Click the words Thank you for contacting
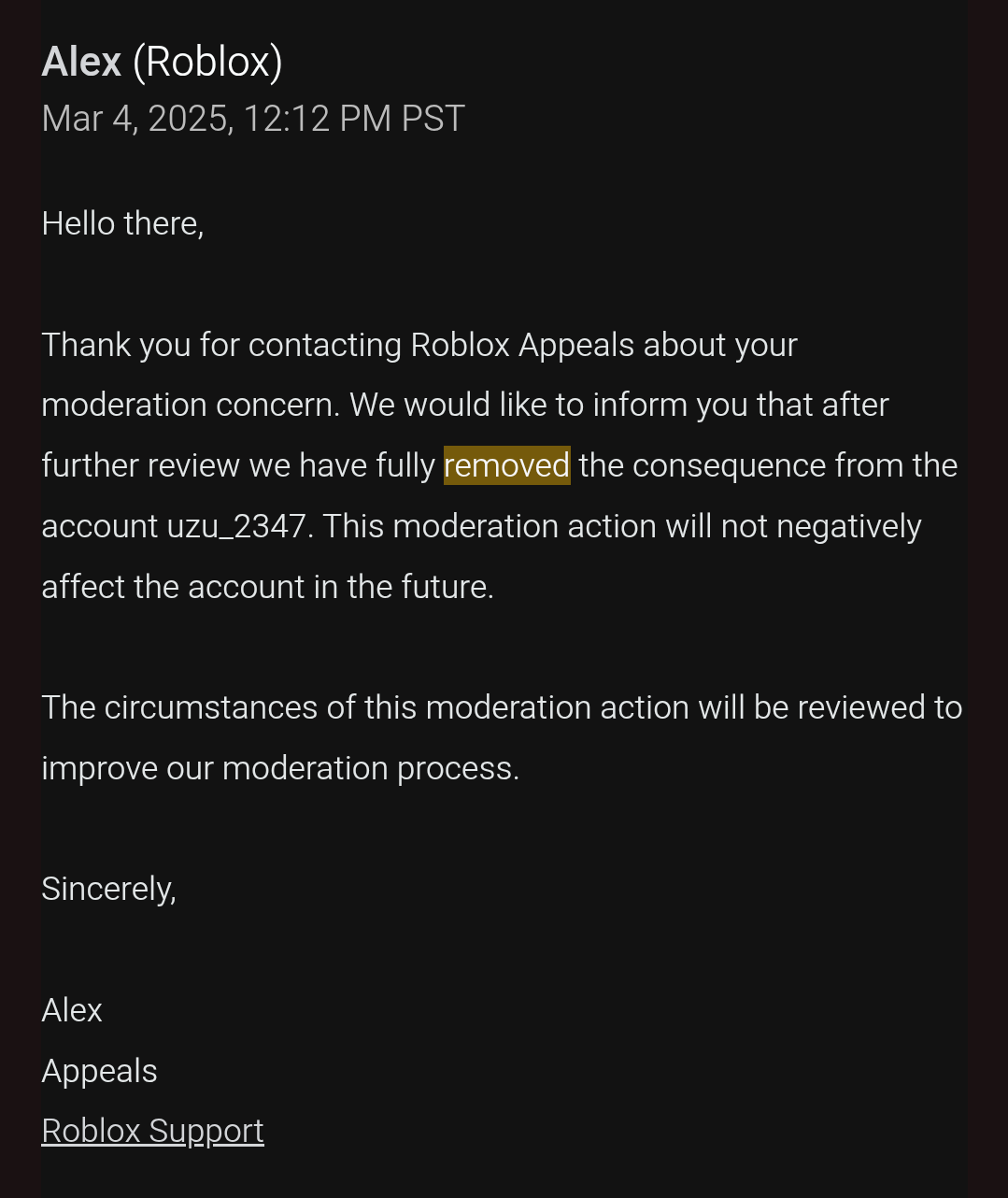This screenshot has width=1008, height=1198. [x=221, y=346]
